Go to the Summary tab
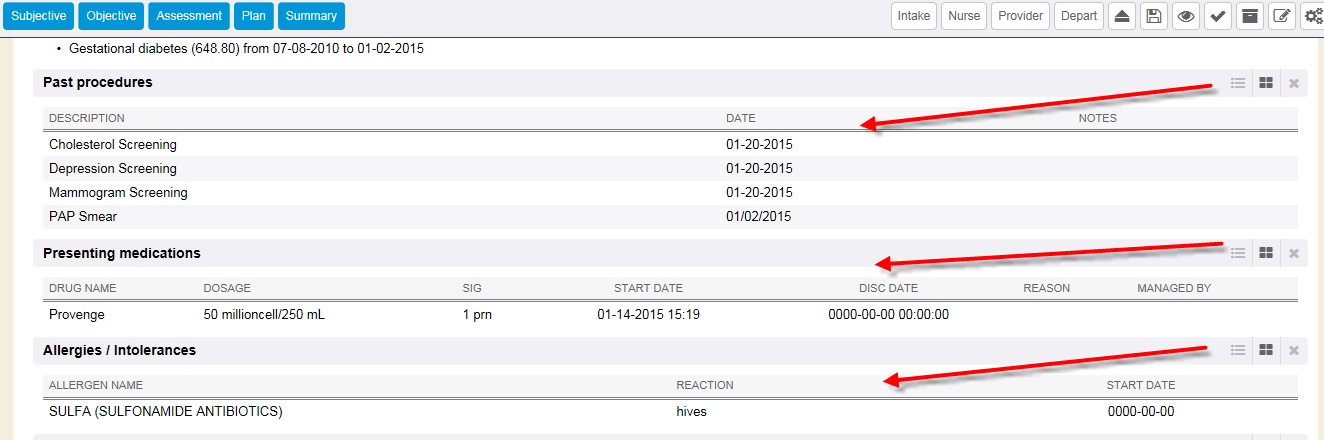Image resolution: width=1324 pixels, height=440 pixels. click(311, 16)
